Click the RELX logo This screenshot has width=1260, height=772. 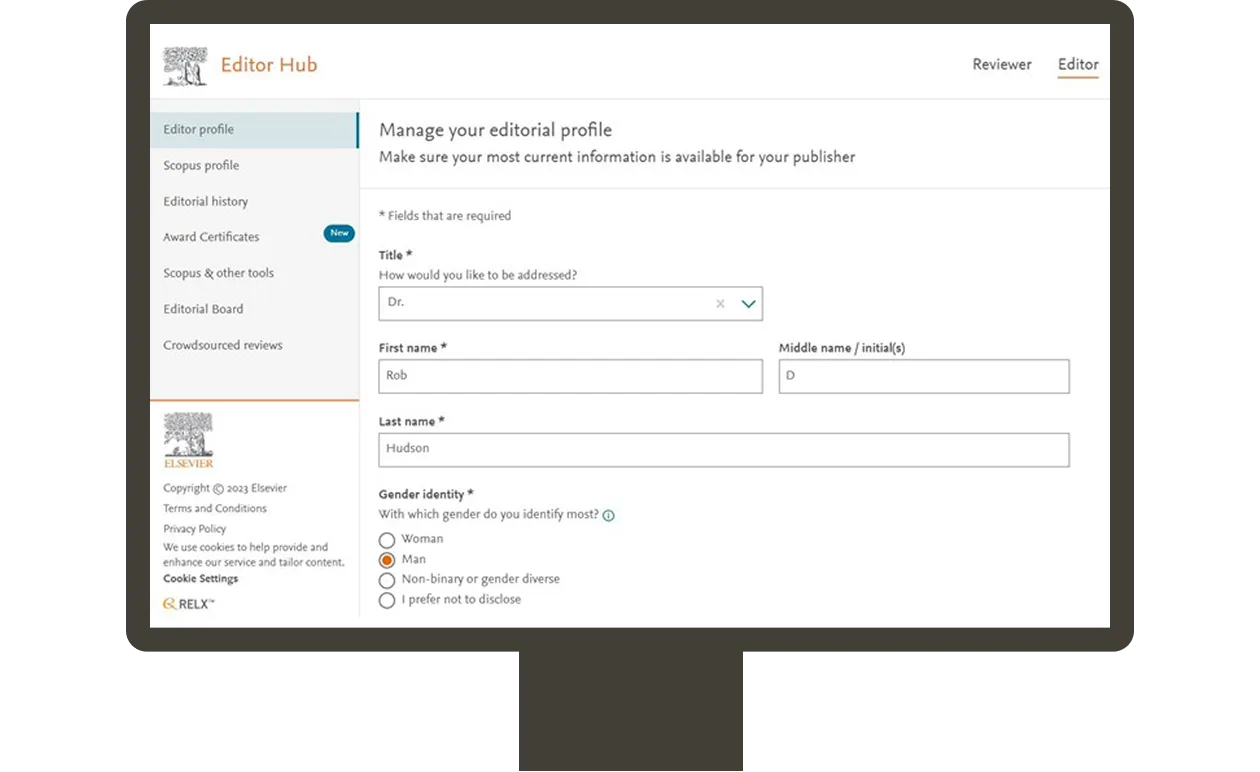(x=188, y=604)
